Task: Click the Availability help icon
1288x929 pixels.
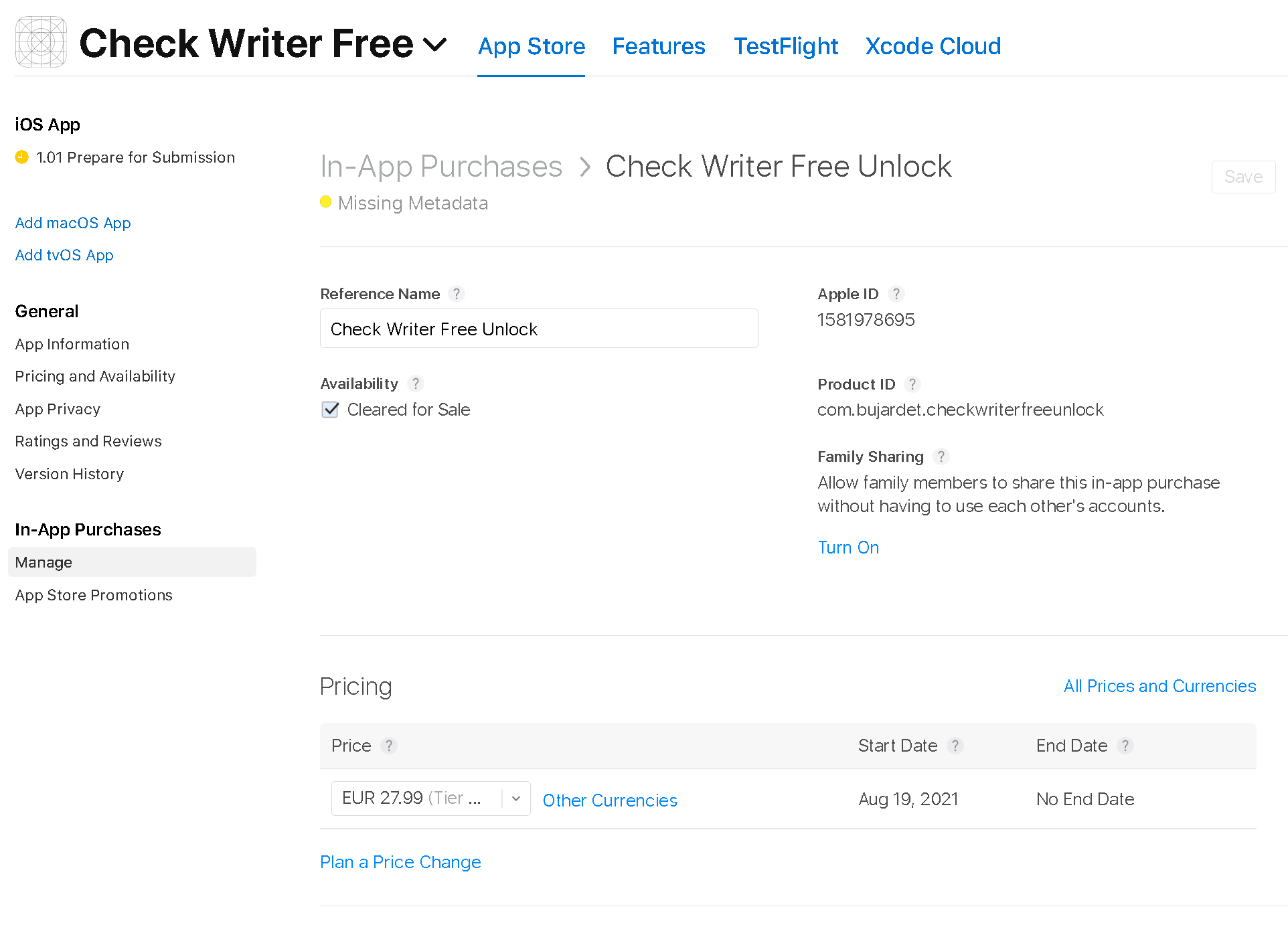Action: click(416, 384)
